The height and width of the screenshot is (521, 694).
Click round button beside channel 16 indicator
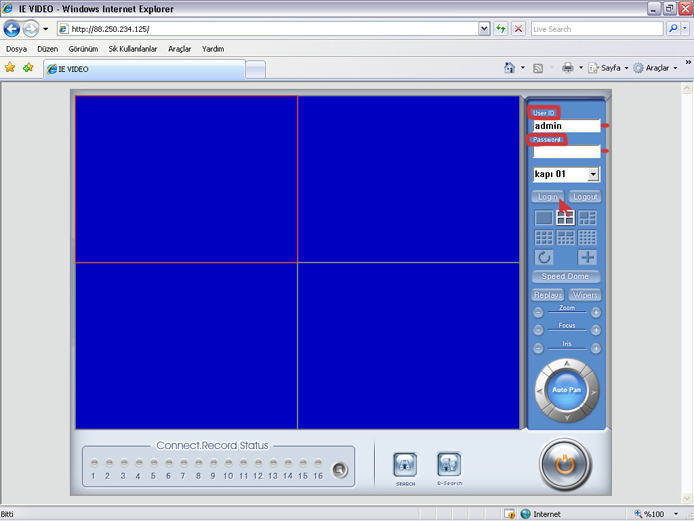[x=340, y=469]
